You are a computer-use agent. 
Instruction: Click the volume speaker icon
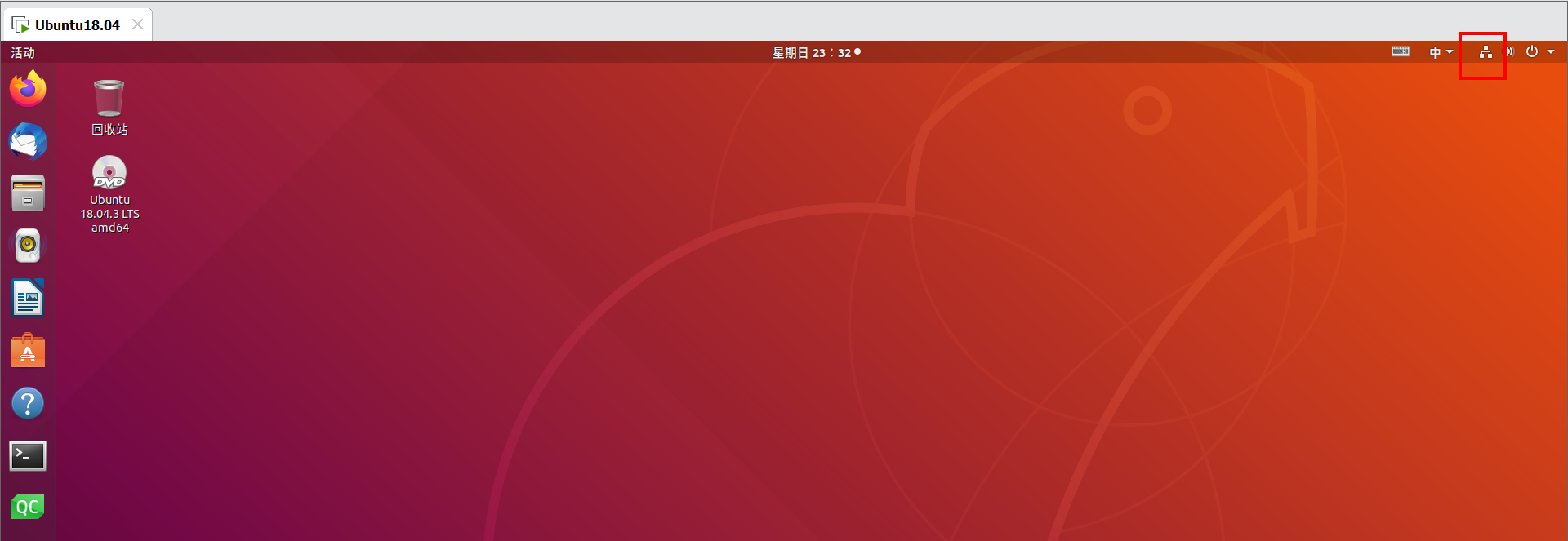click(1508, 52)
